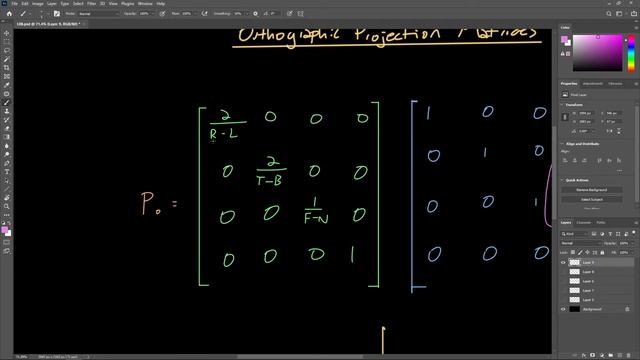
Task: Add a layer mask
Action: (x=593, y=356)
